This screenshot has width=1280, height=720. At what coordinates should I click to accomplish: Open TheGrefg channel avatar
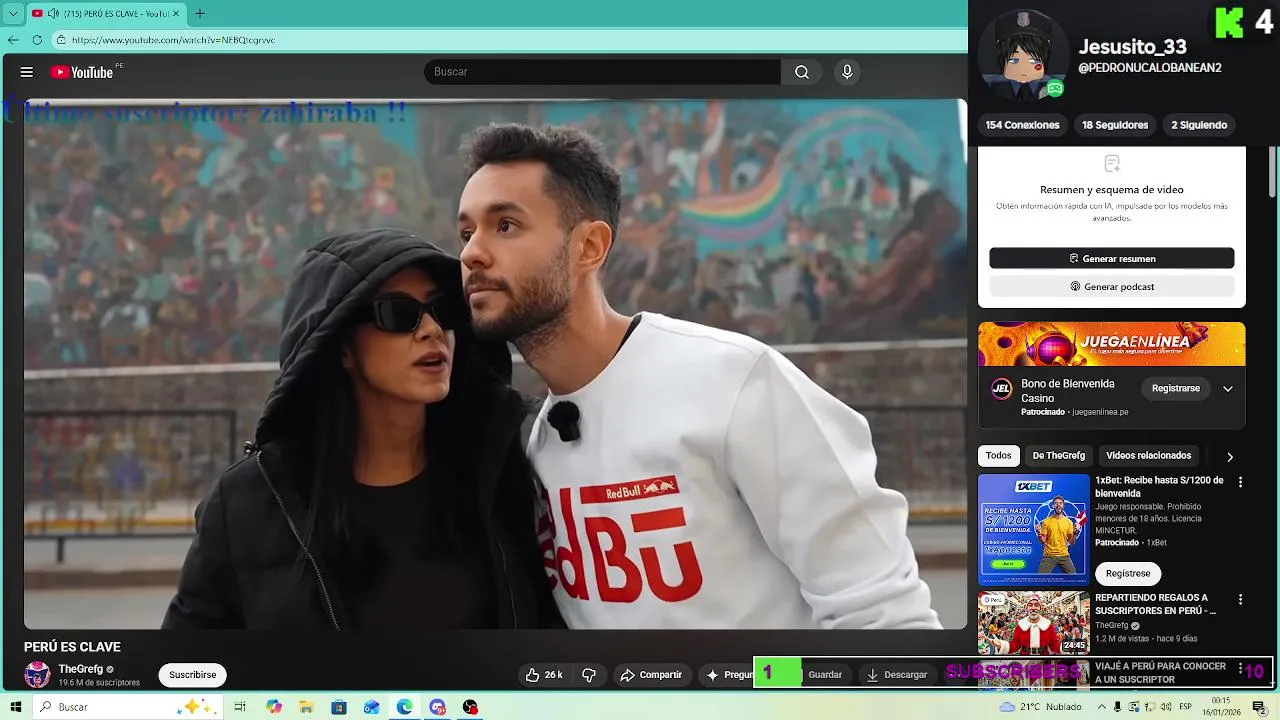(x=37, y=675)
